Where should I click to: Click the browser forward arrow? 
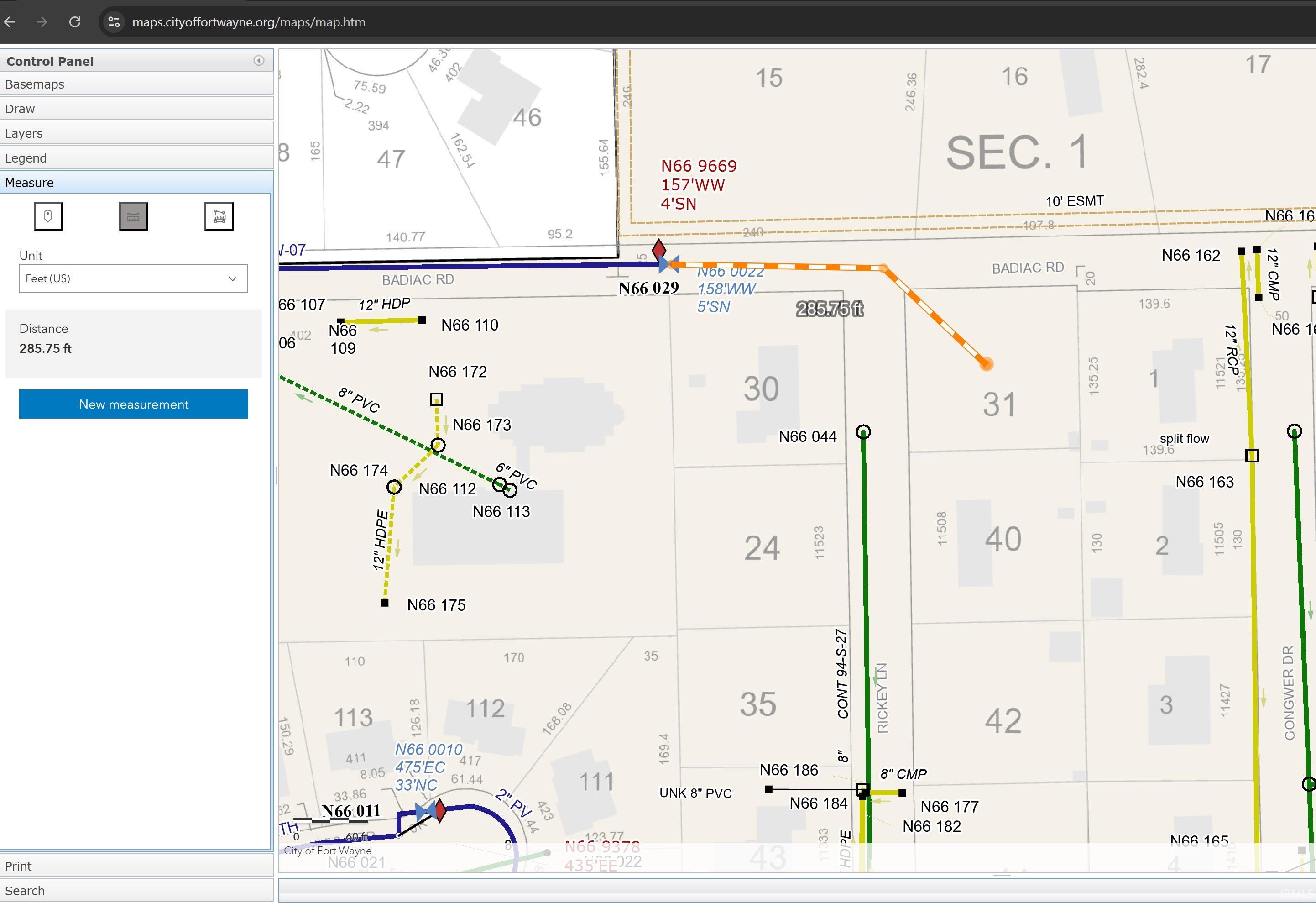(x=42, y=22)
